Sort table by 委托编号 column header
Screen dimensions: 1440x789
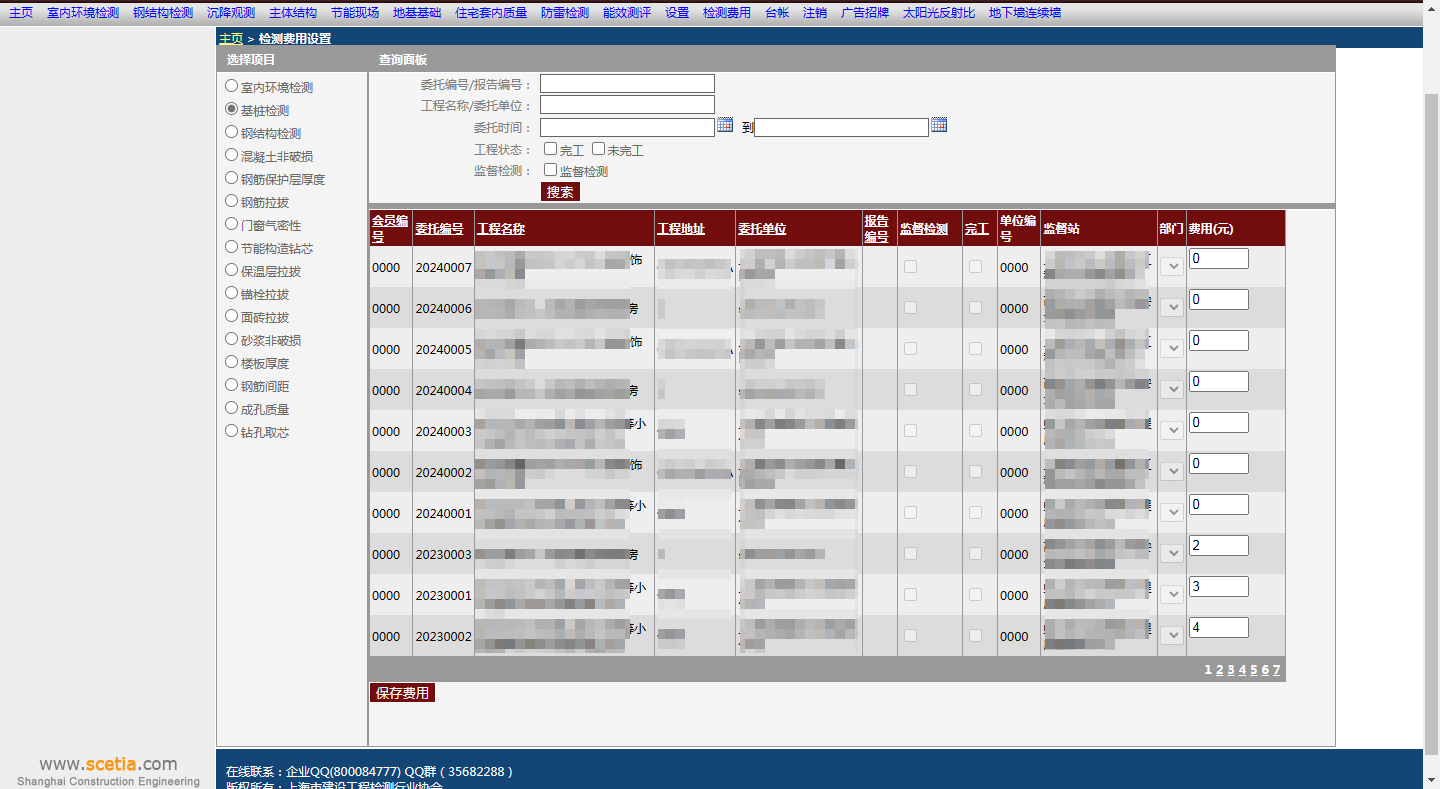point(439,229)
